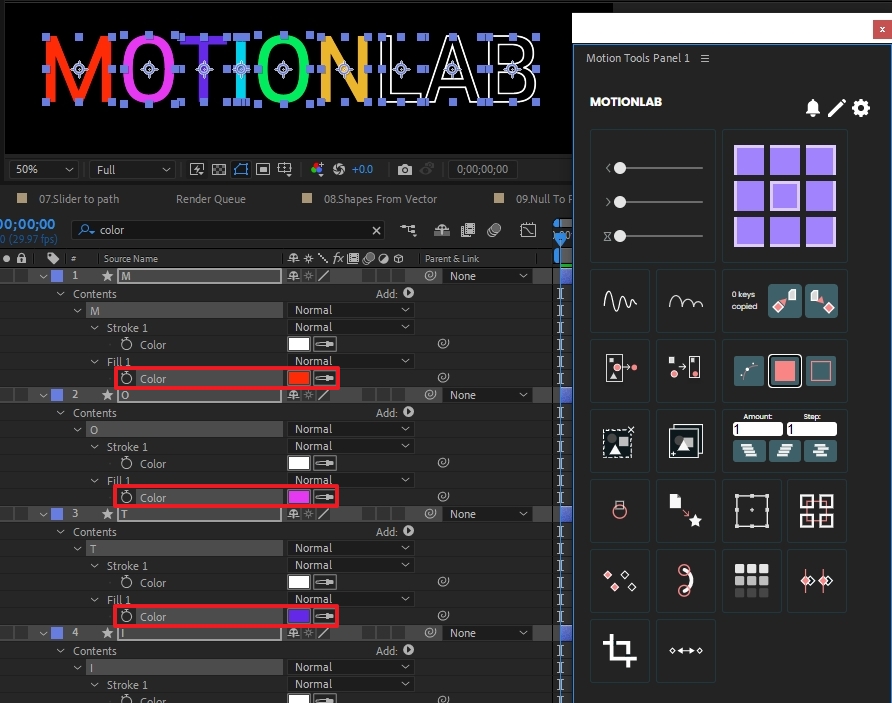
Task: Click the bounding box center point icon
Action: 751,510
